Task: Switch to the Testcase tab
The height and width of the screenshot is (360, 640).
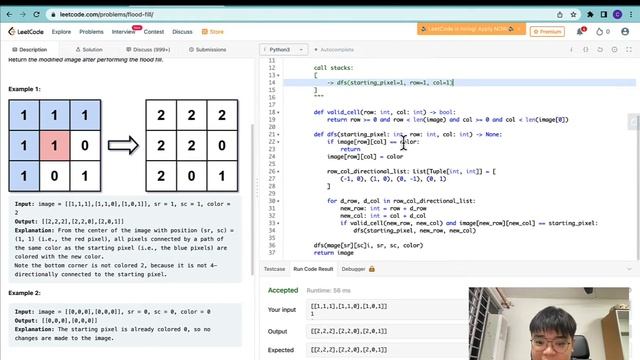Action: (274, 269)
